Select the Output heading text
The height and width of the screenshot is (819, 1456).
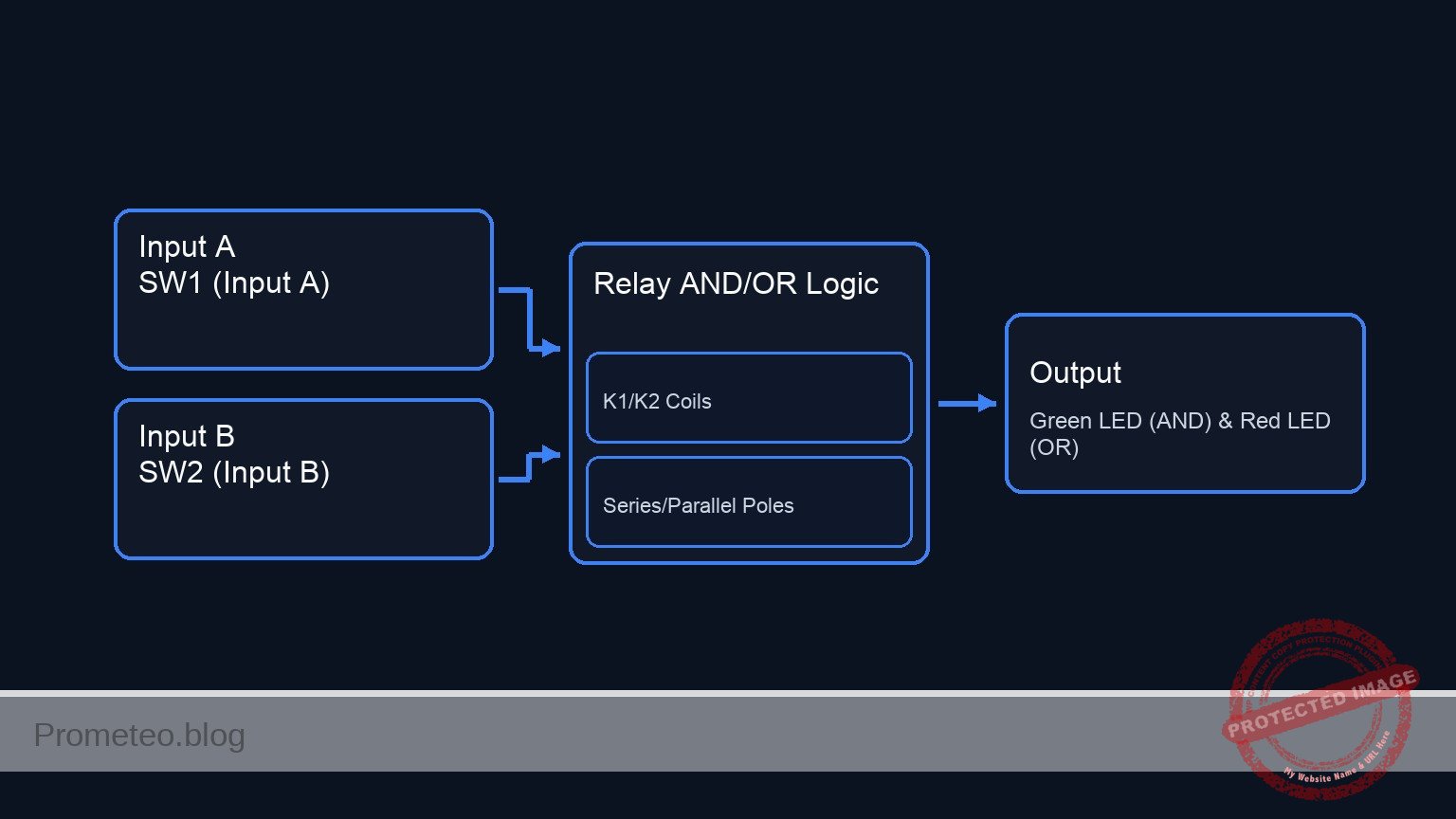(1075, 373)
